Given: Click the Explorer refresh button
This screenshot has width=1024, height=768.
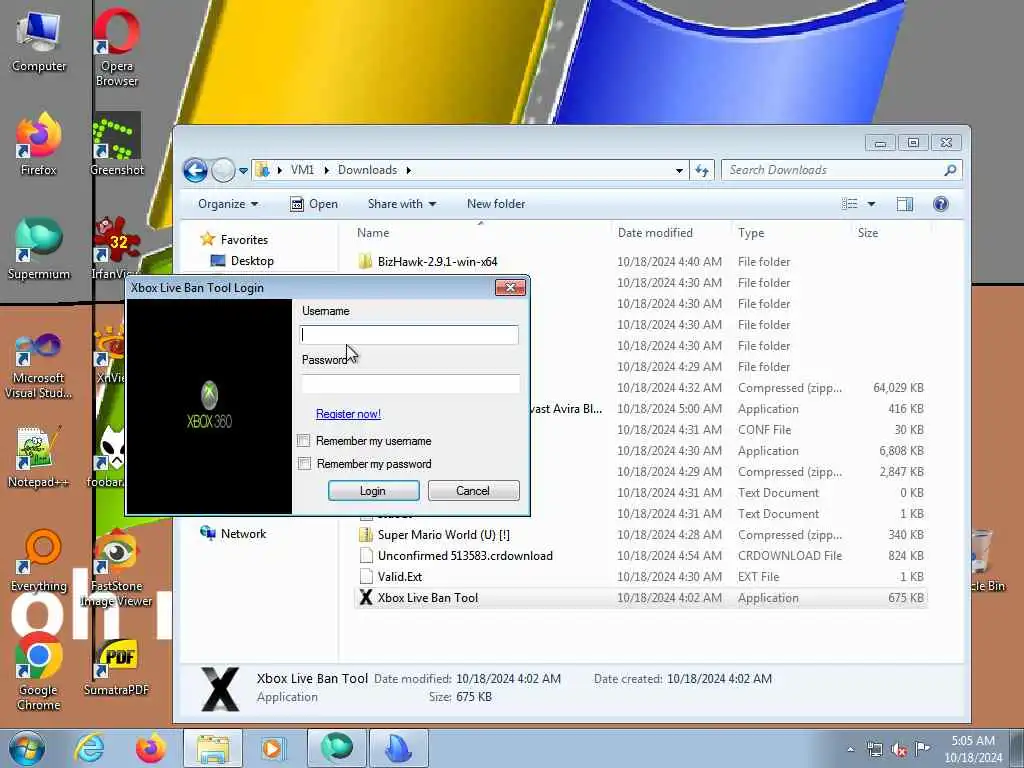Looking at the screenshot, I should pyautogui.click(x=702, y=170).
